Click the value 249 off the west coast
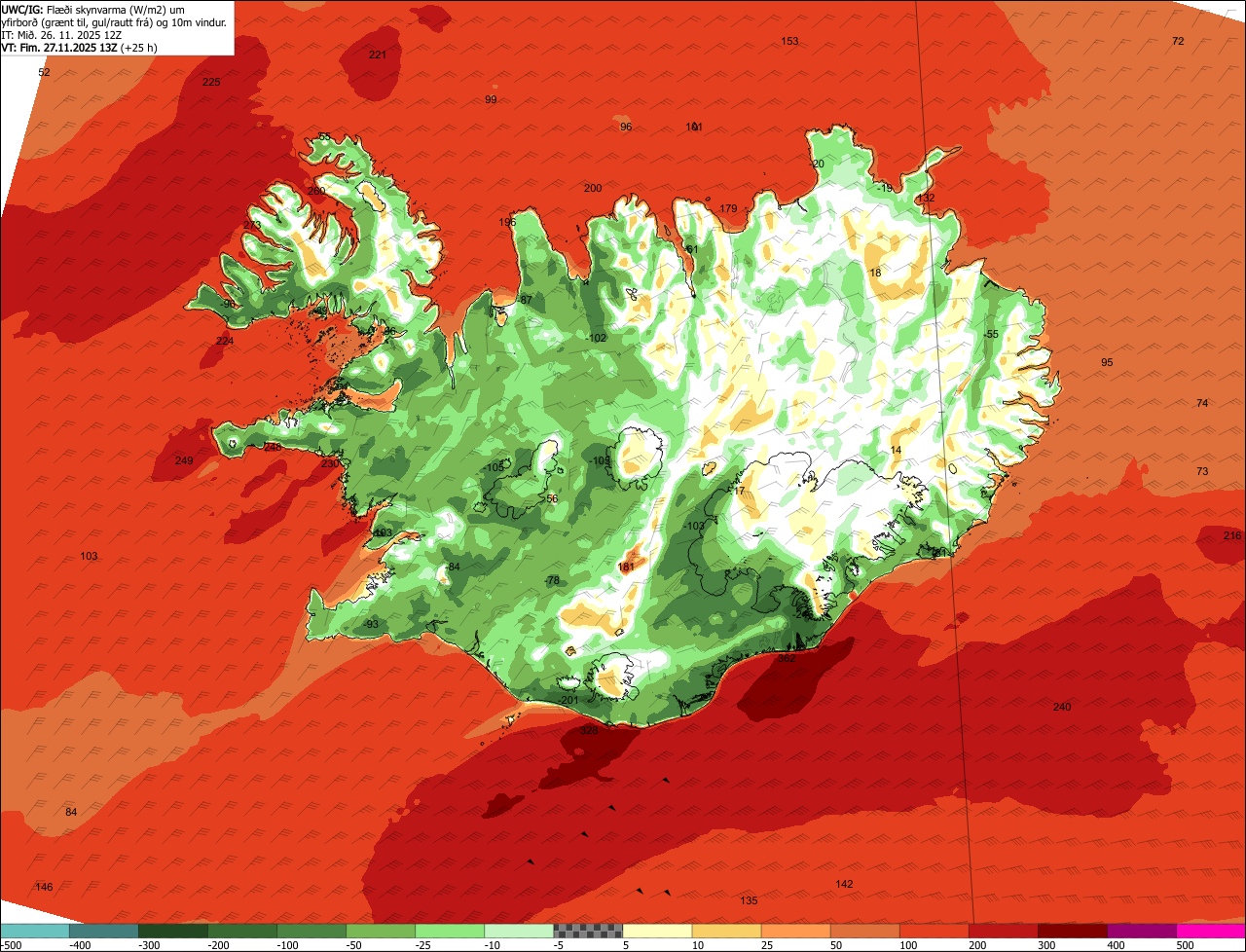 tap(184, 460)
